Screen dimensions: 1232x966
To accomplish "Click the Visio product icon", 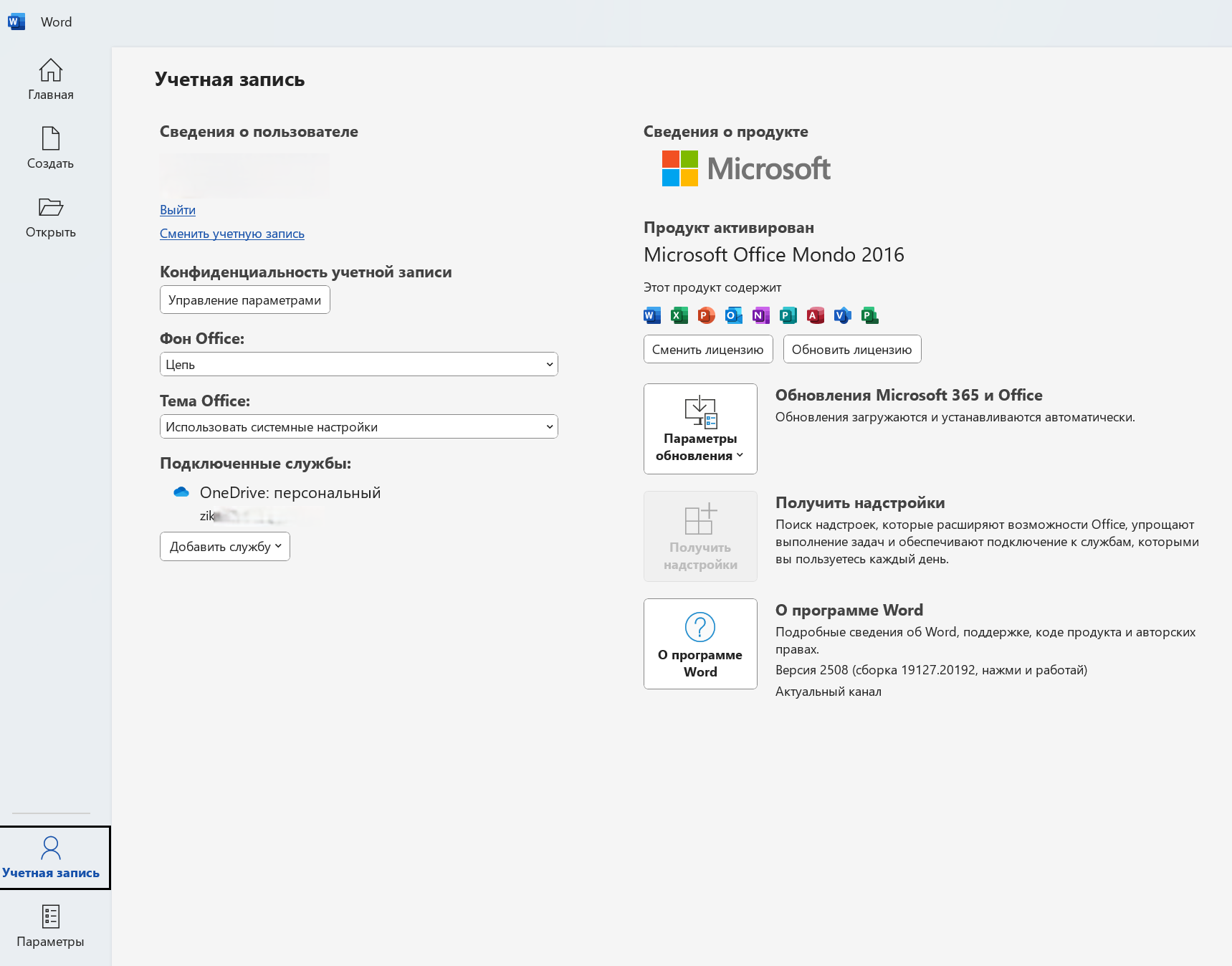I will coord(842,315).
